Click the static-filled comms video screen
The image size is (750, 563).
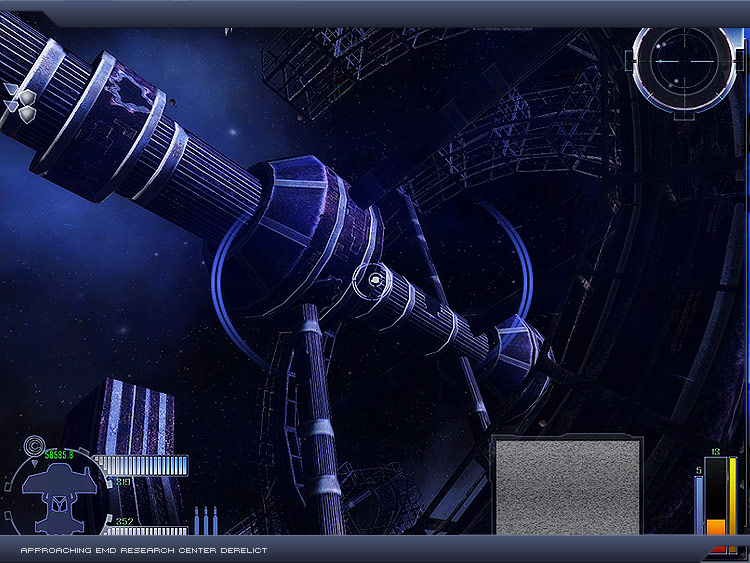(x=567, y=487)
